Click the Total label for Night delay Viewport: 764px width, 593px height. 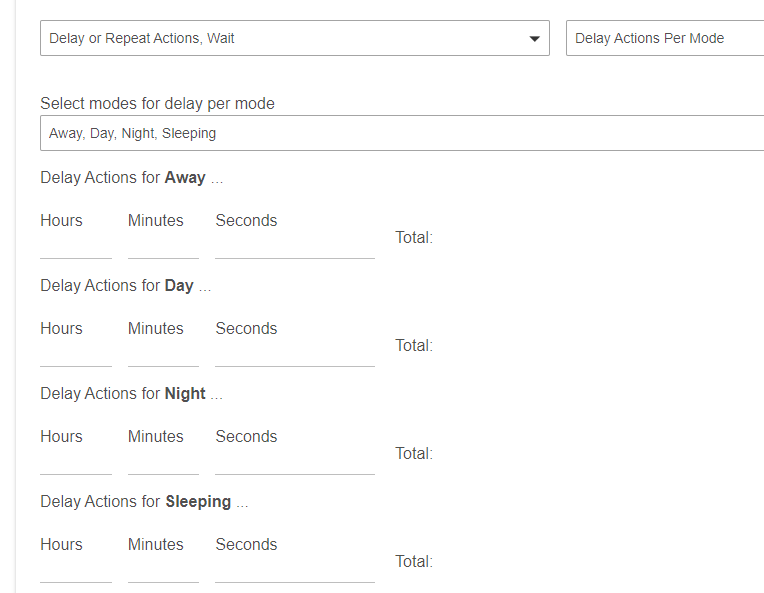(414, 454)
